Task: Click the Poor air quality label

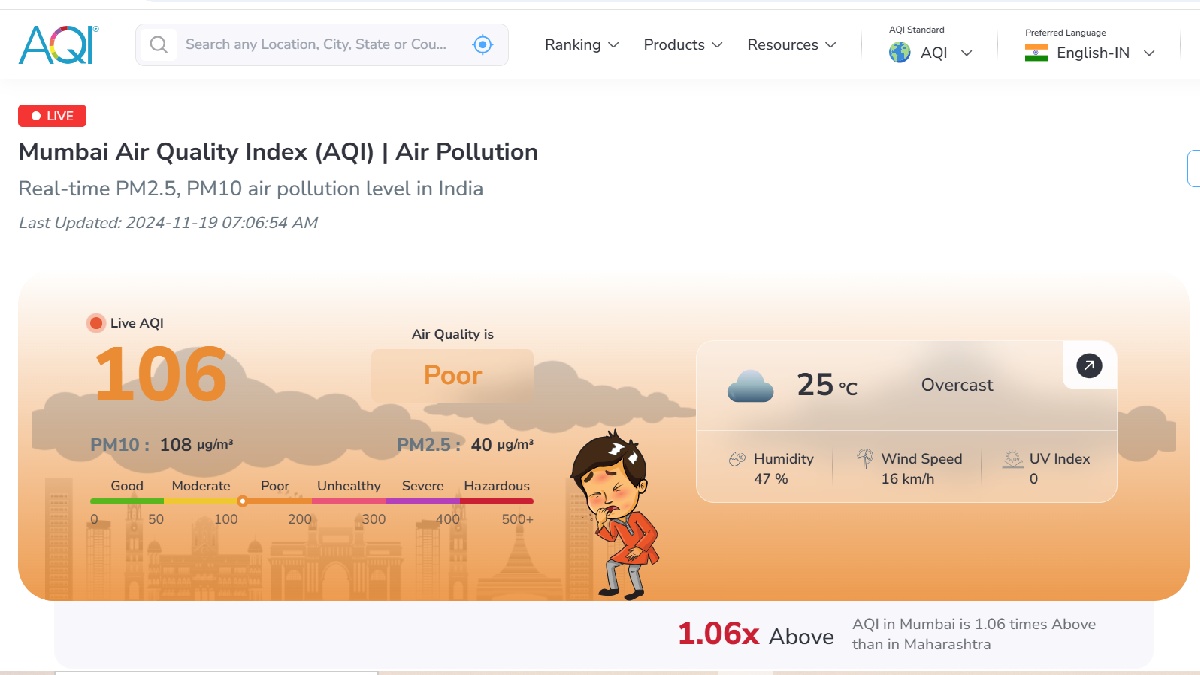Action: [x=452, y=375]
